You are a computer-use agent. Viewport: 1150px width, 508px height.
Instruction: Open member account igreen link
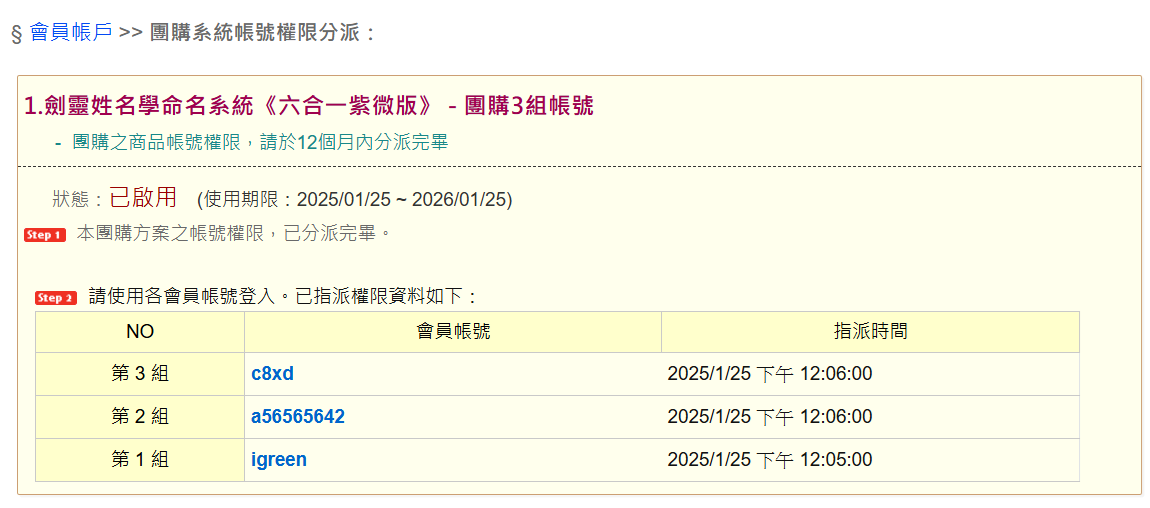point(279,460)
